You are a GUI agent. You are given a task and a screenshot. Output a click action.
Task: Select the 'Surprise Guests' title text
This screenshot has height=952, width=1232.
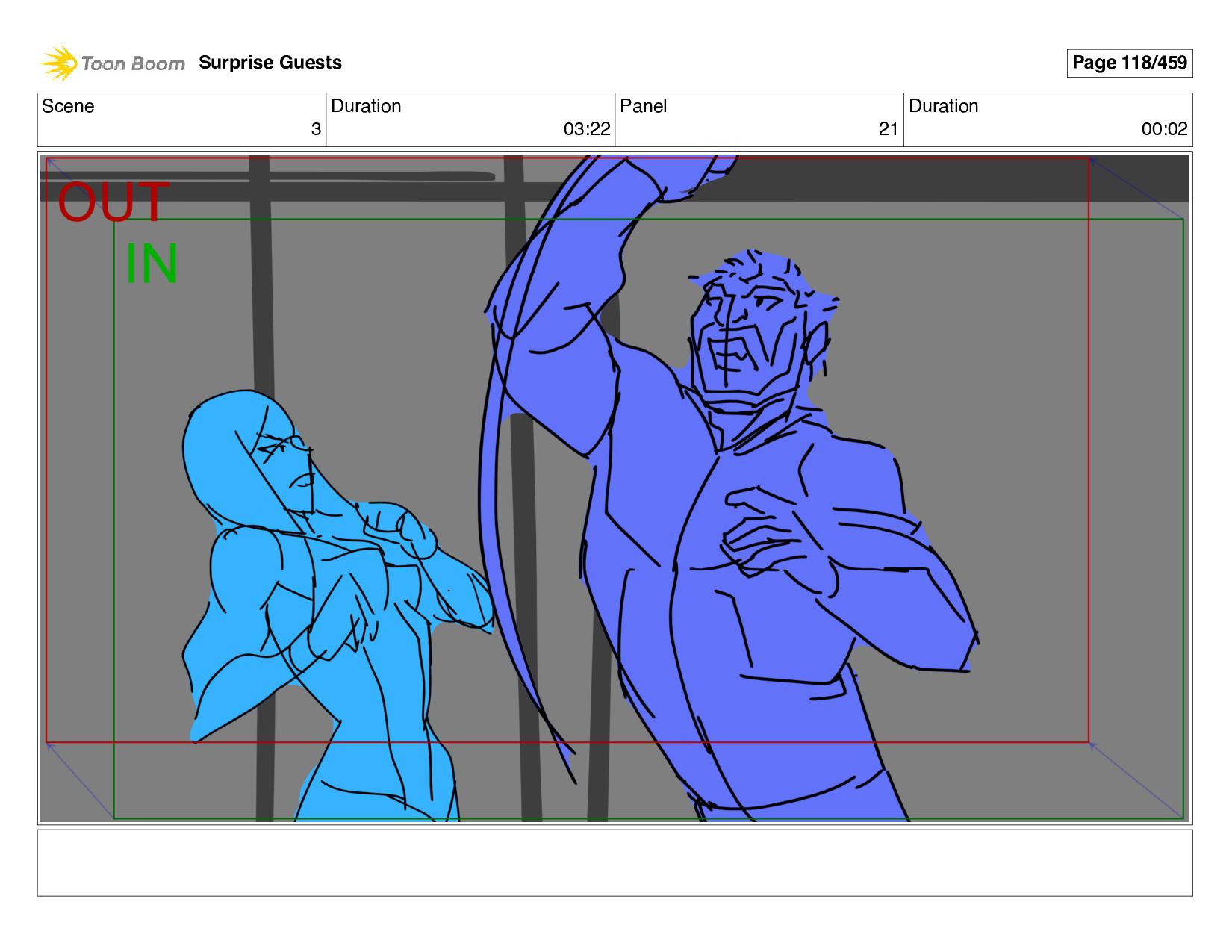[270, 63]
